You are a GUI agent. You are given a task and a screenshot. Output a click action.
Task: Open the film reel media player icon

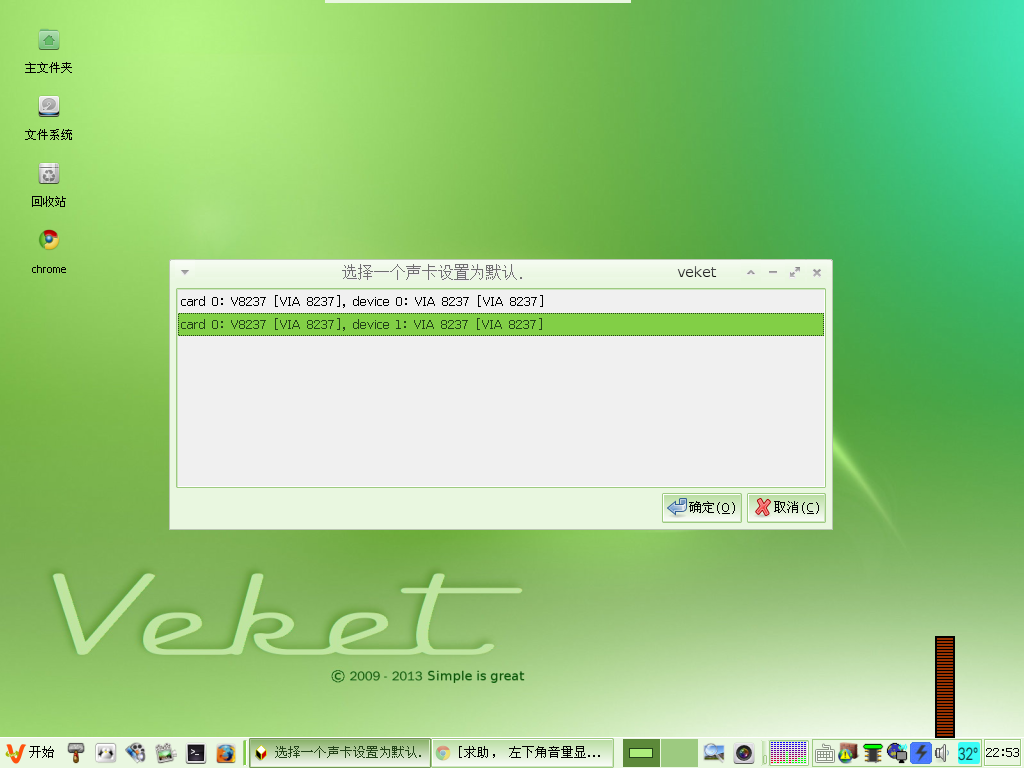[x=135, y=753]
